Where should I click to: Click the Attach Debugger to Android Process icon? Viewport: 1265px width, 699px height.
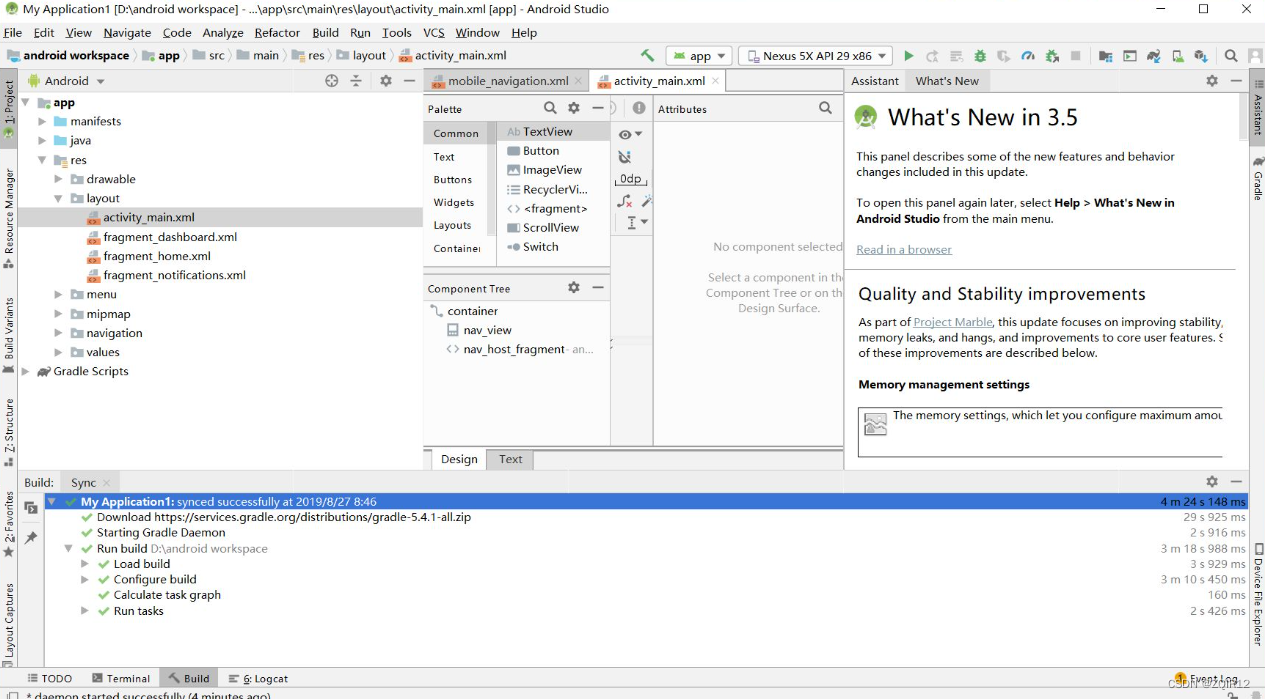tap(1052, 56)
